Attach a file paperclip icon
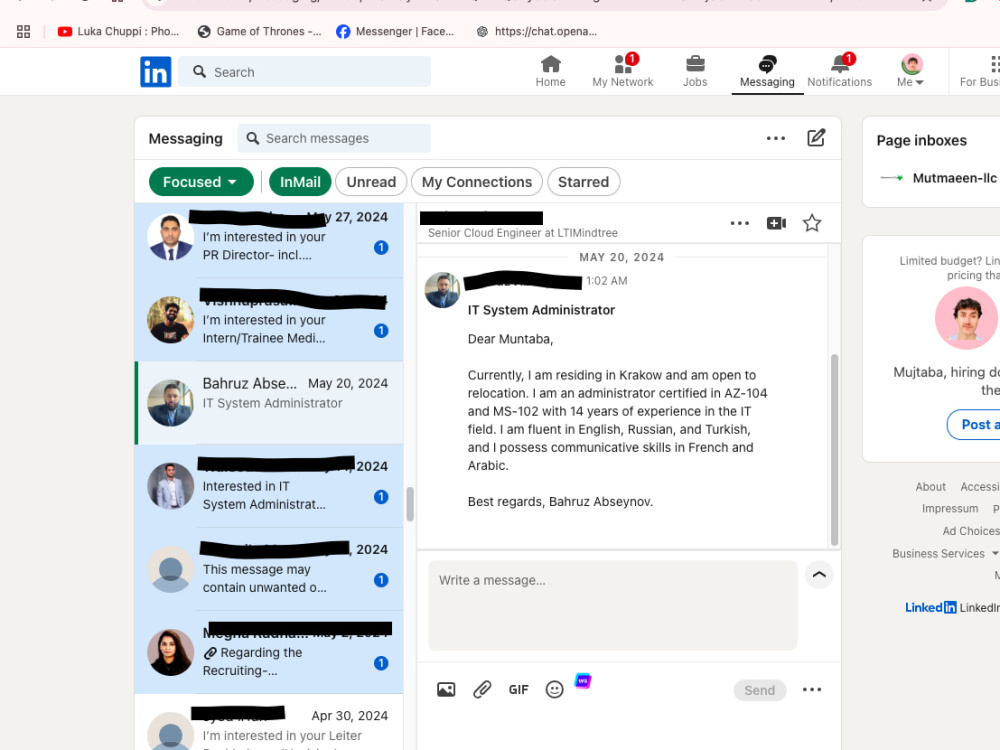This screenshot has height=750, width=1000. tap(482, 689)
